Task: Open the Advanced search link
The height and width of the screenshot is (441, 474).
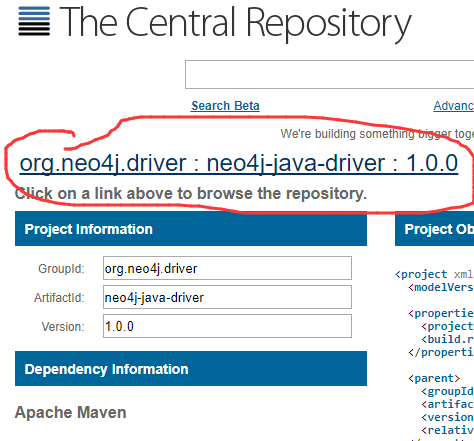Action: click(x=454, y=106)
